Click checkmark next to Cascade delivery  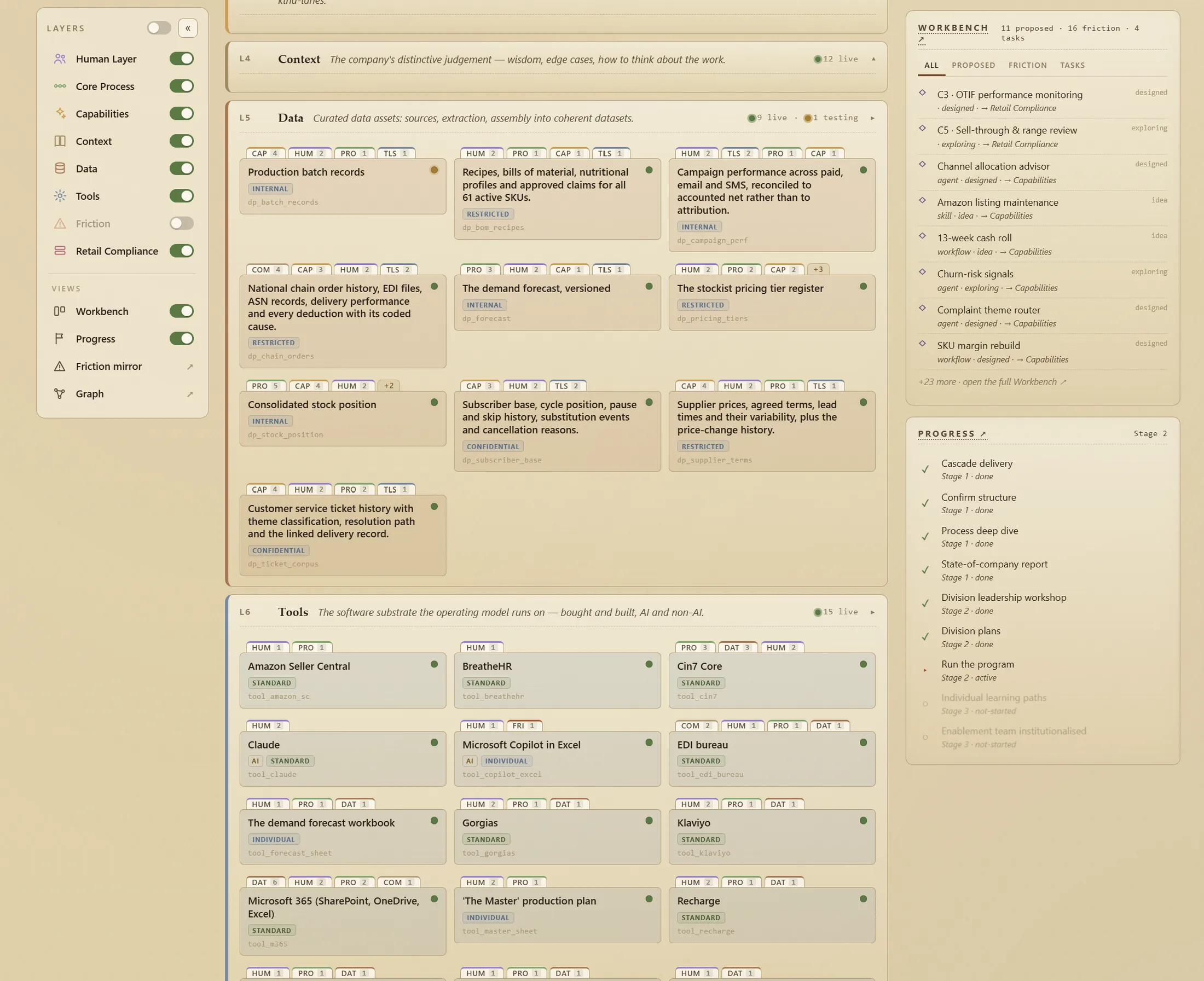point(925,469)
